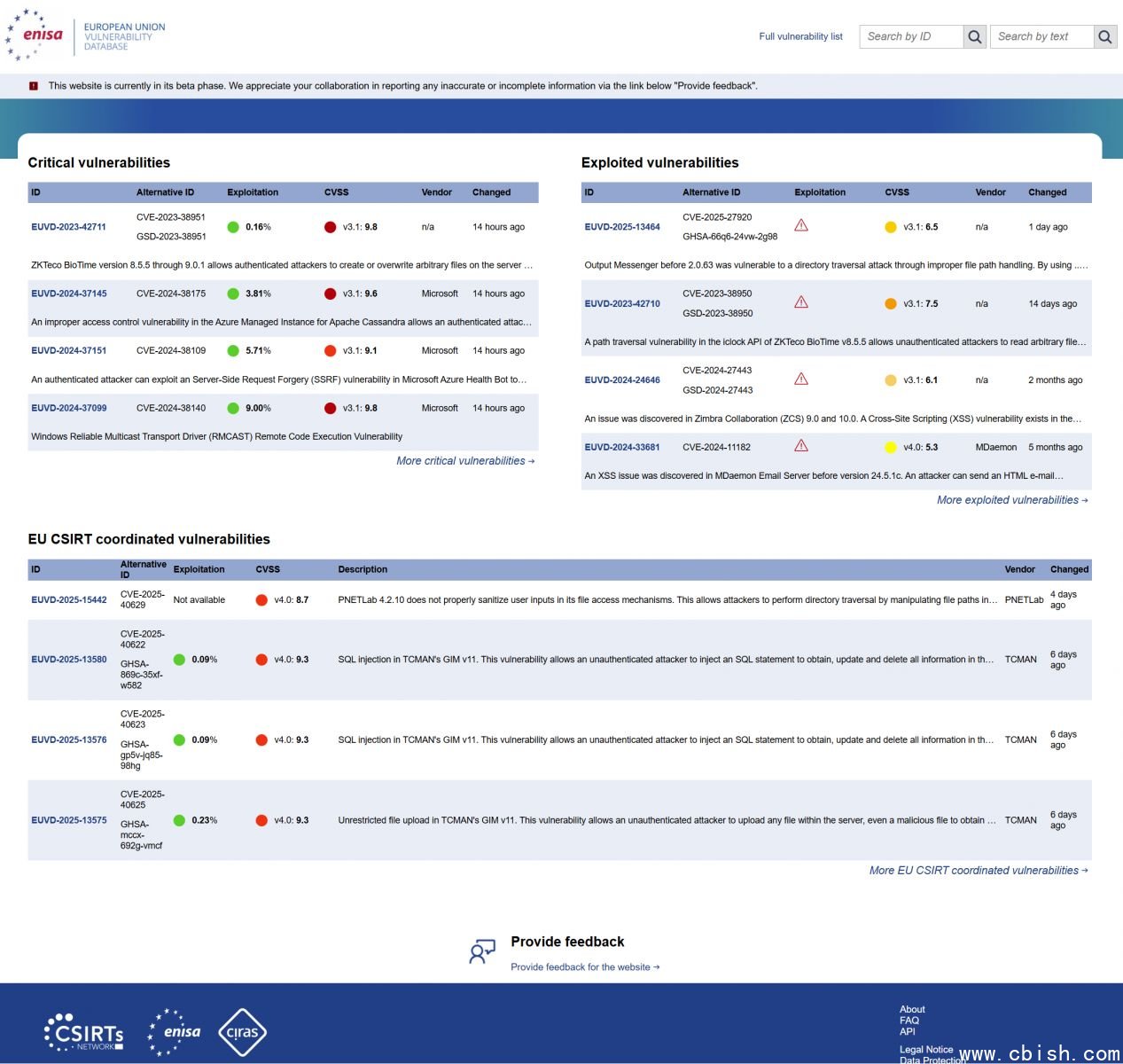
Task: Click the MDaemon vendor cell
Action: coord(996,448)
